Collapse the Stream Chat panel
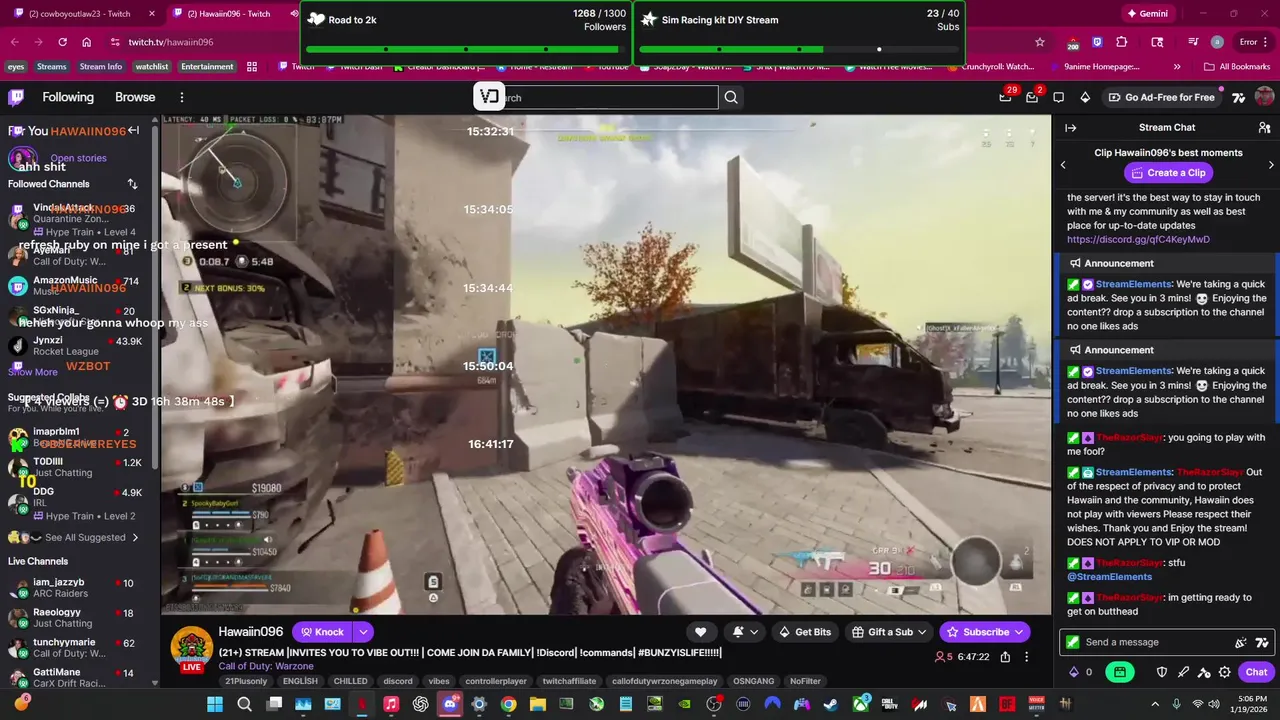Viewport: 1280px width, 720px height. pyautogui.click(x=1070, y=128)
